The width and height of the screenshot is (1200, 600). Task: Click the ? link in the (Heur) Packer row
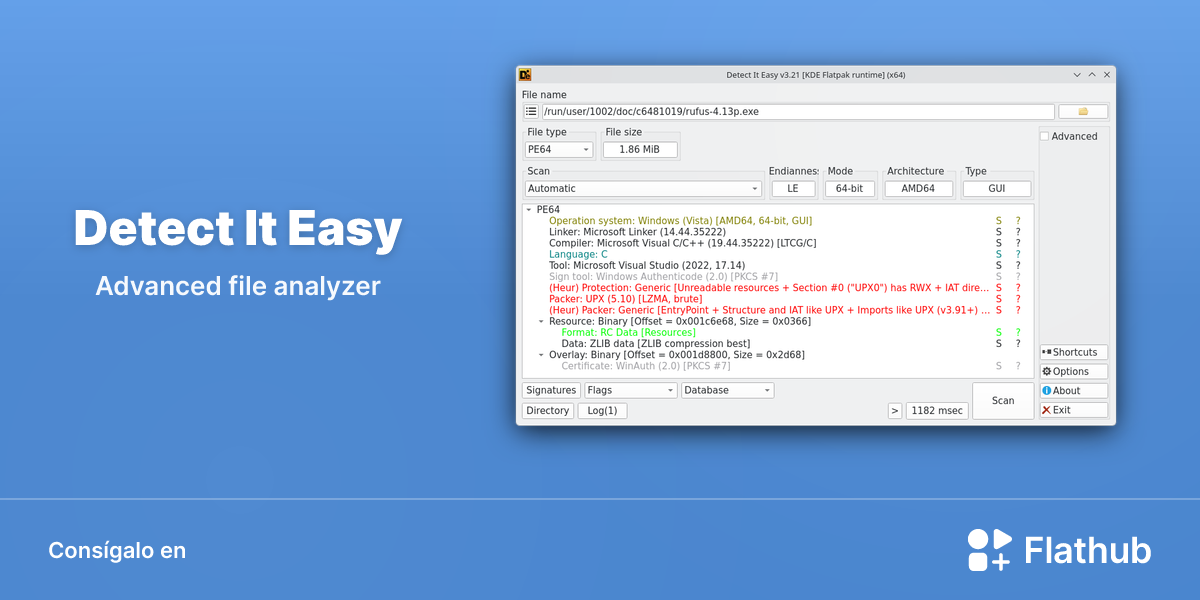click(1018, 310)
